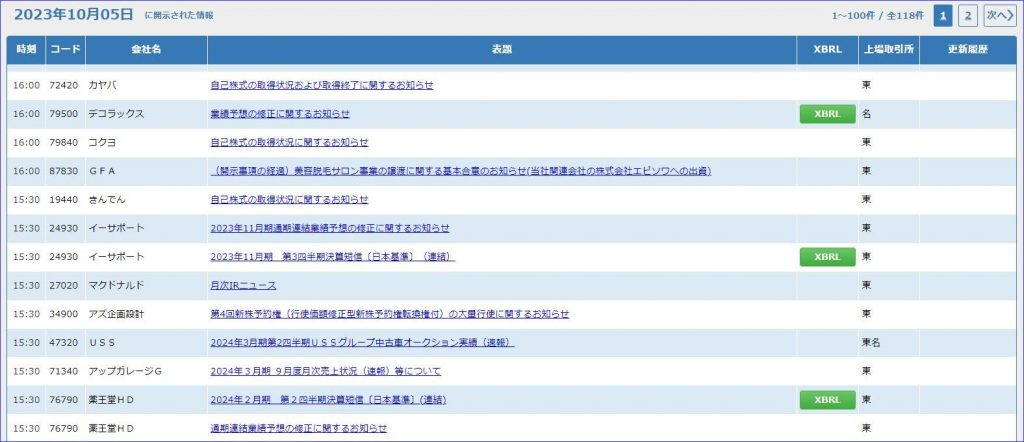Open マクドナルド 月次IRニュース link
This screenshot has height=442, width=1024.
[243, 285]
